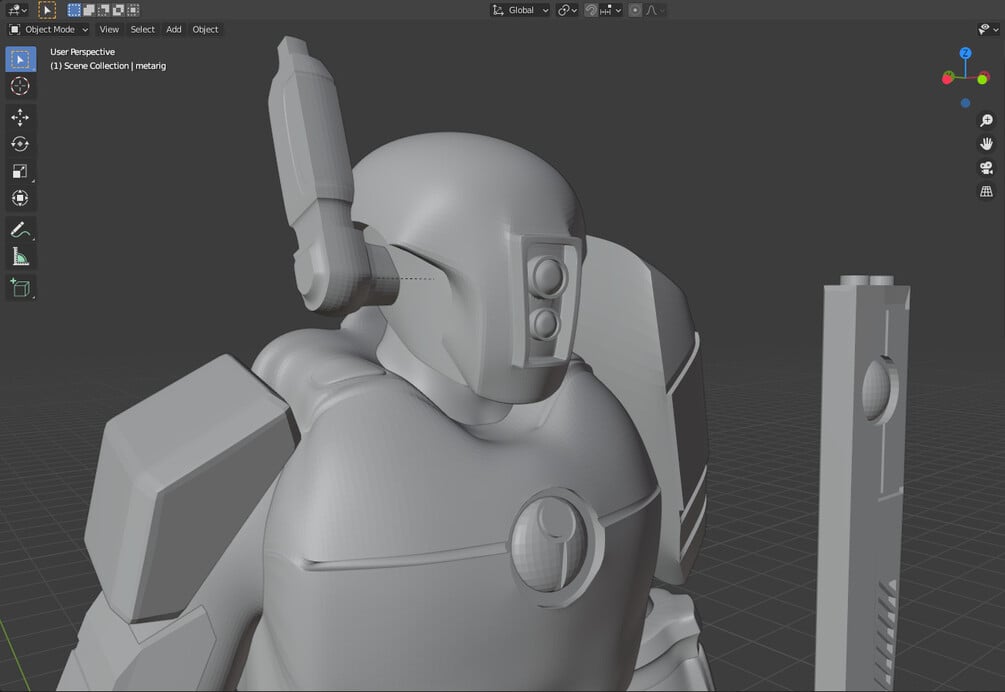Open the editor type dropdown
1005x692 pixels.
pyautogui.click(x=17, y=10)
